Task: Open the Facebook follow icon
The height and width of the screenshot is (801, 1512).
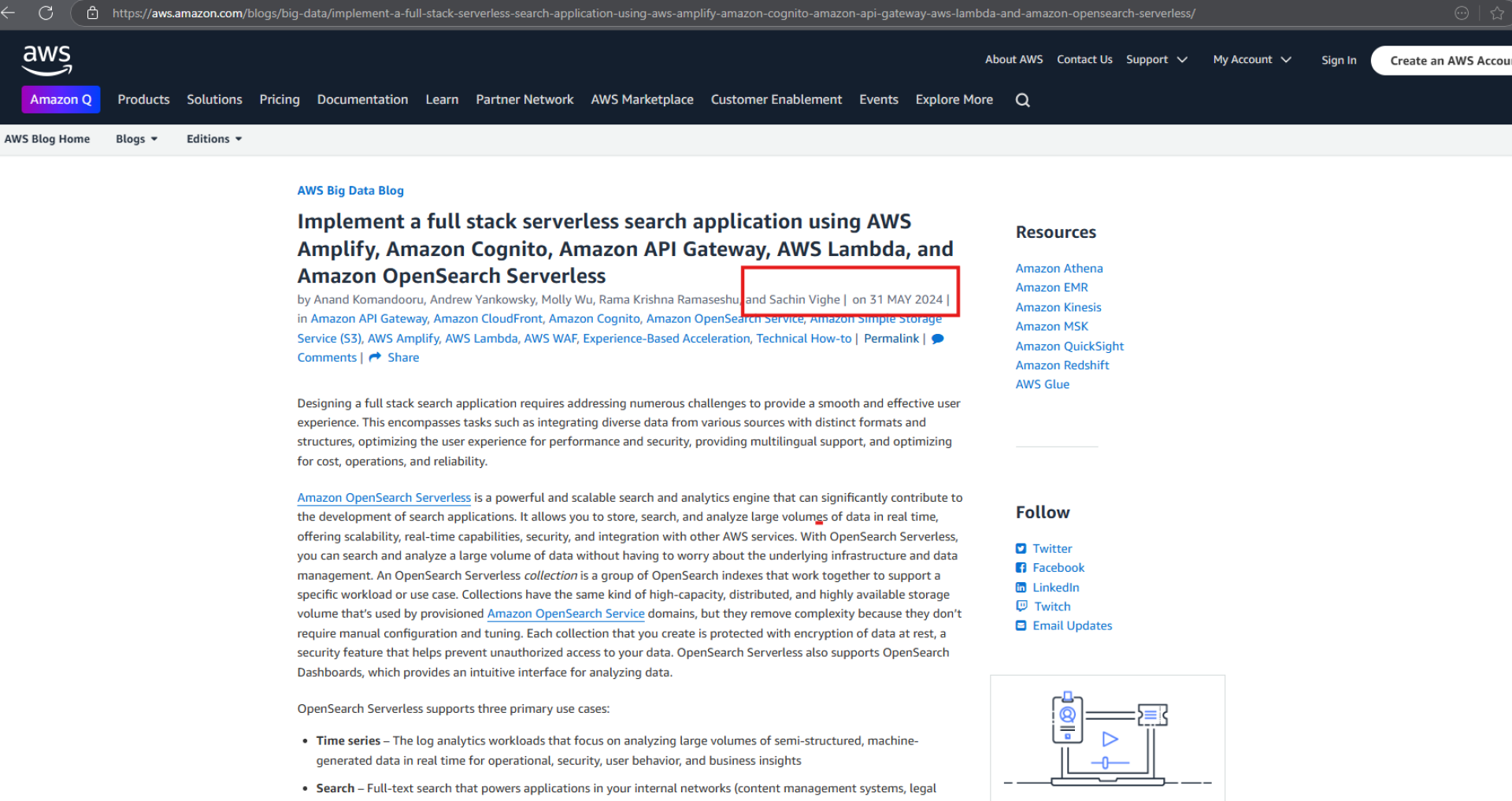Action: [x=1021, y=567]
